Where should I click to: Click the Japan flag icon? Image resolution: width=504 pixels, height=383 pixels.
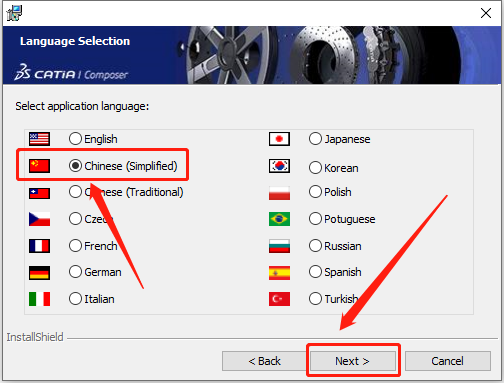279,139
